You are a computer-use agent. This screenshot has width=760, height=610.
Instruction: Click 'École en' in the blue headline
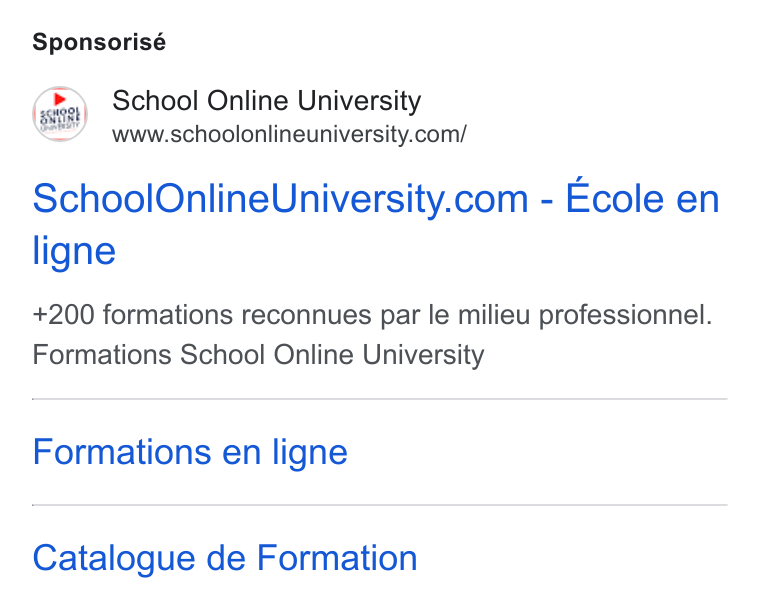coord(642,198)
